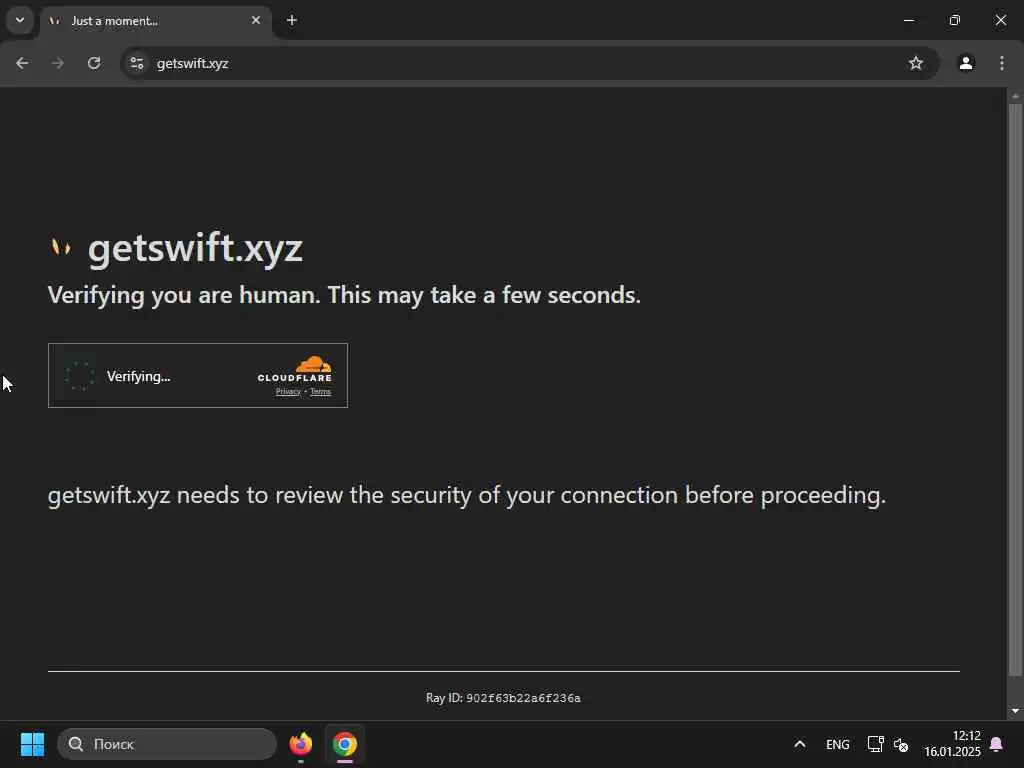Click the Cloudflare logo in widget
Screen dimensions: 1024x768
295,369
